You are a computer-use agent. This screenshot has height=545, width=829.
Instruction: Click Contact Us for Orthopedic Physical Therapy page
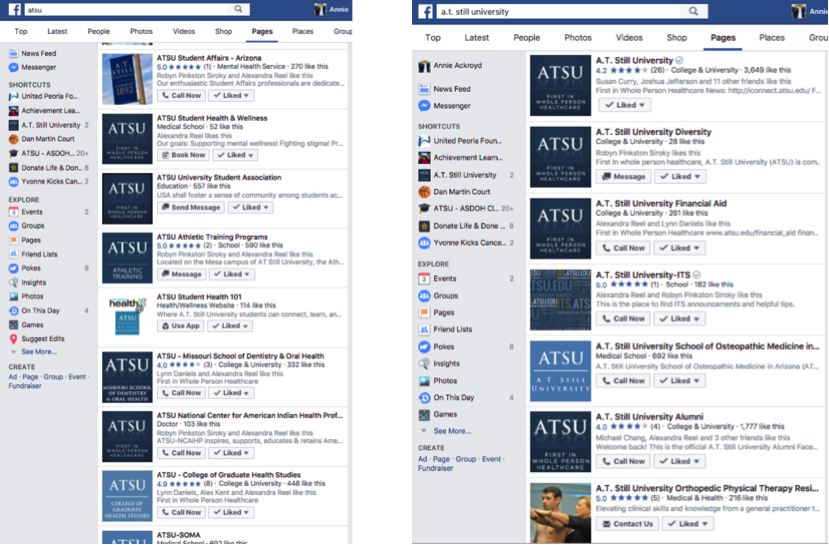(627, 524)
